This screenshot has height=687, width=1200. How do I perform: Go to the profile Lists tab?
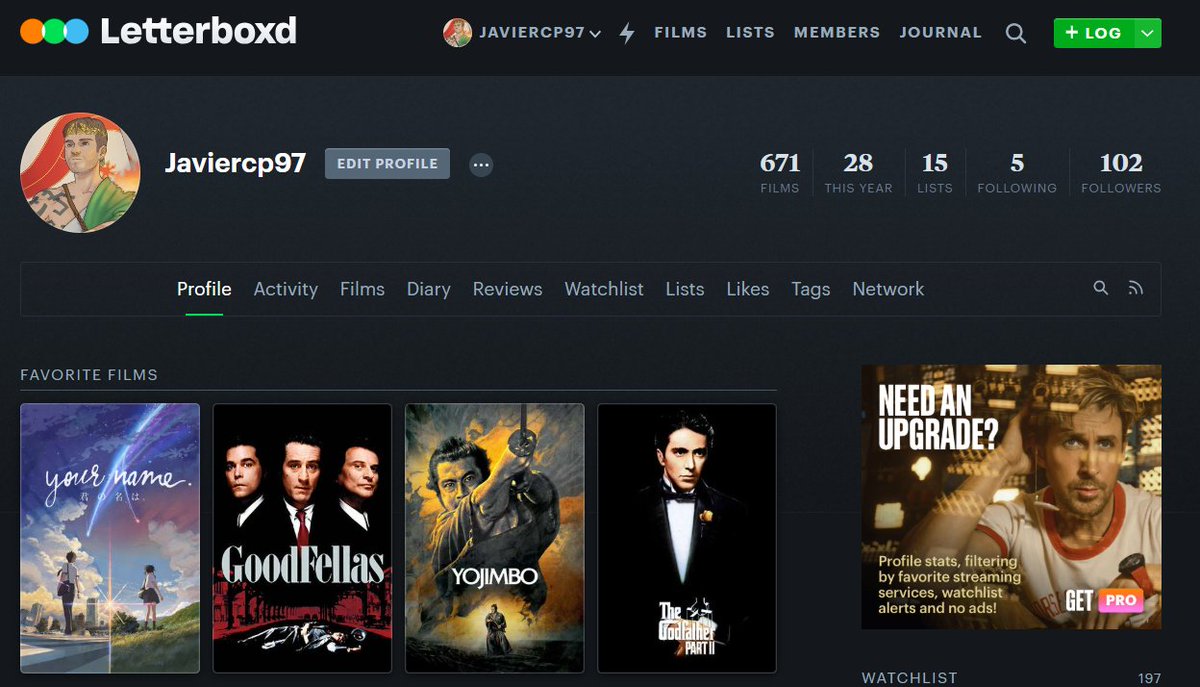[x=685, y=289]
